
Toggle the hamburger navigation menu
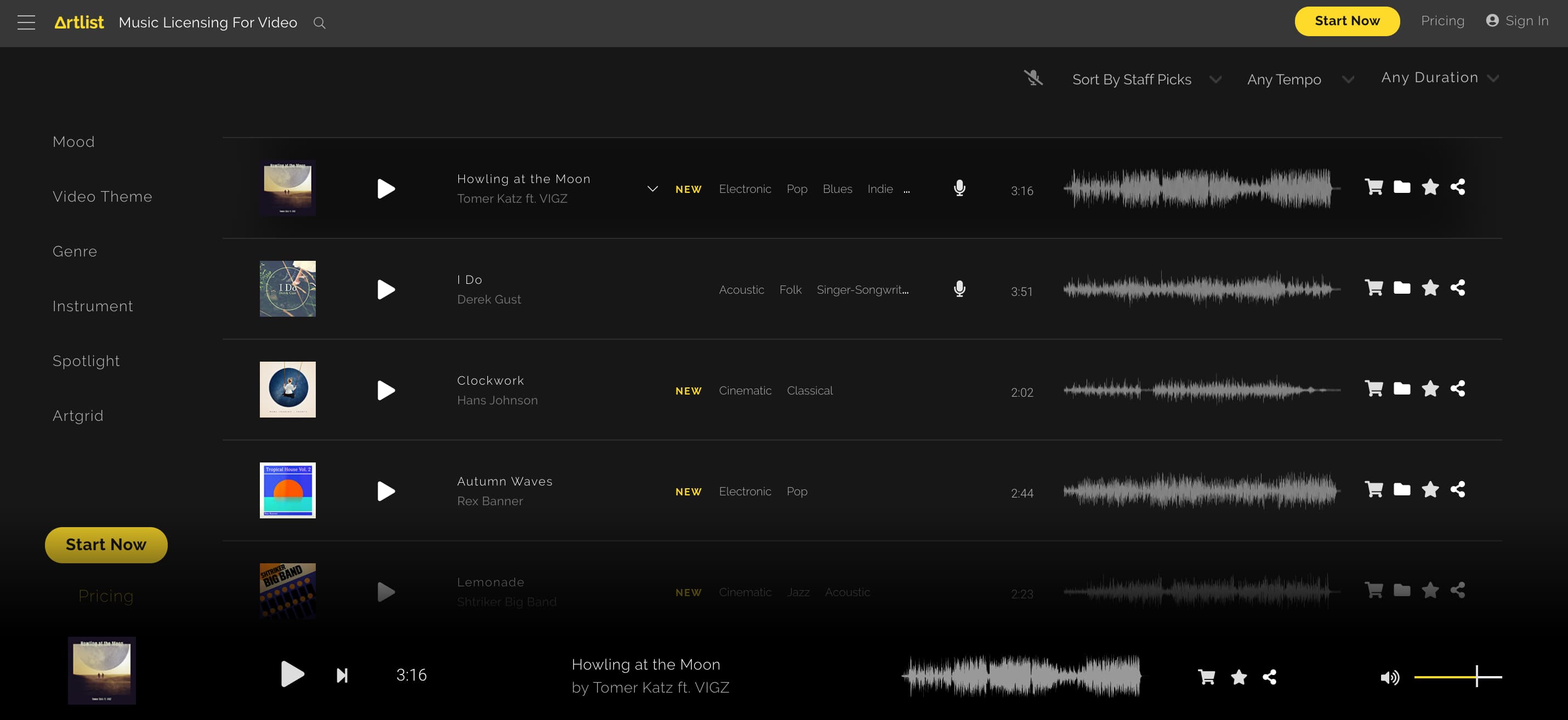point(27,22)
